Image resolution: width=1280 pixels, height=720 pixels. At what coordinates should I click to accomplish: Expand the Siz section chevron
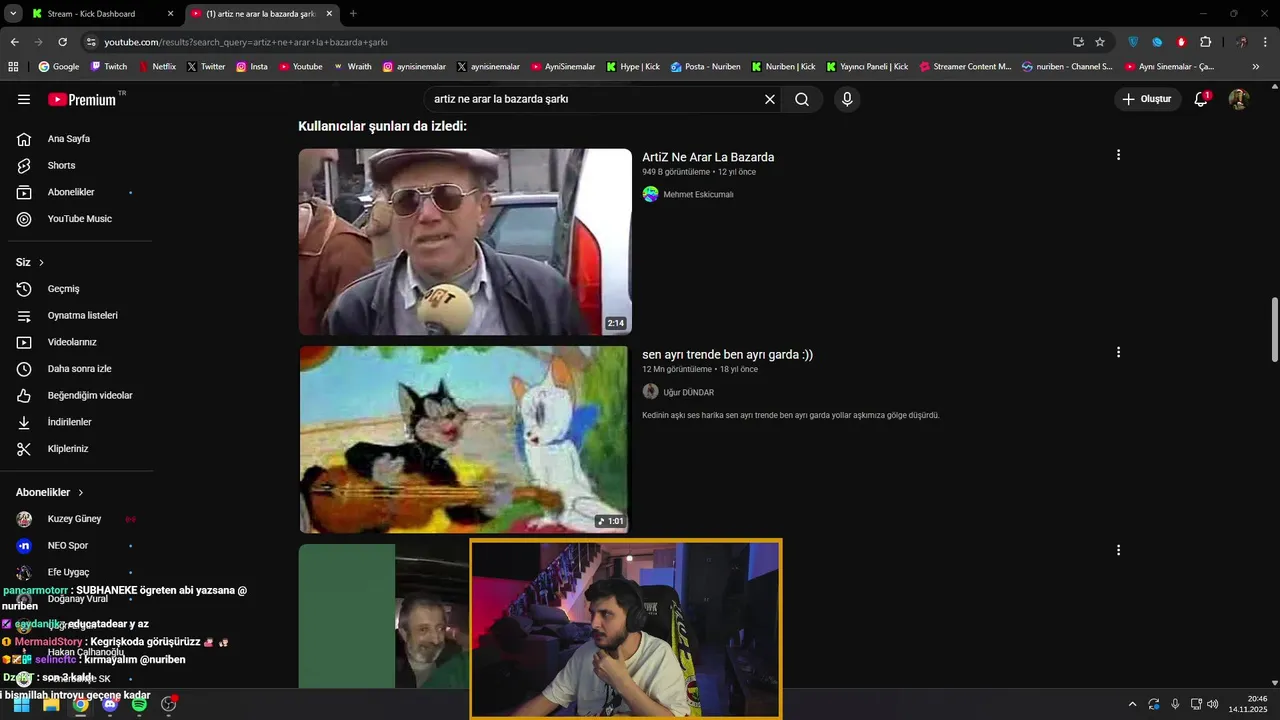point(41,263)
